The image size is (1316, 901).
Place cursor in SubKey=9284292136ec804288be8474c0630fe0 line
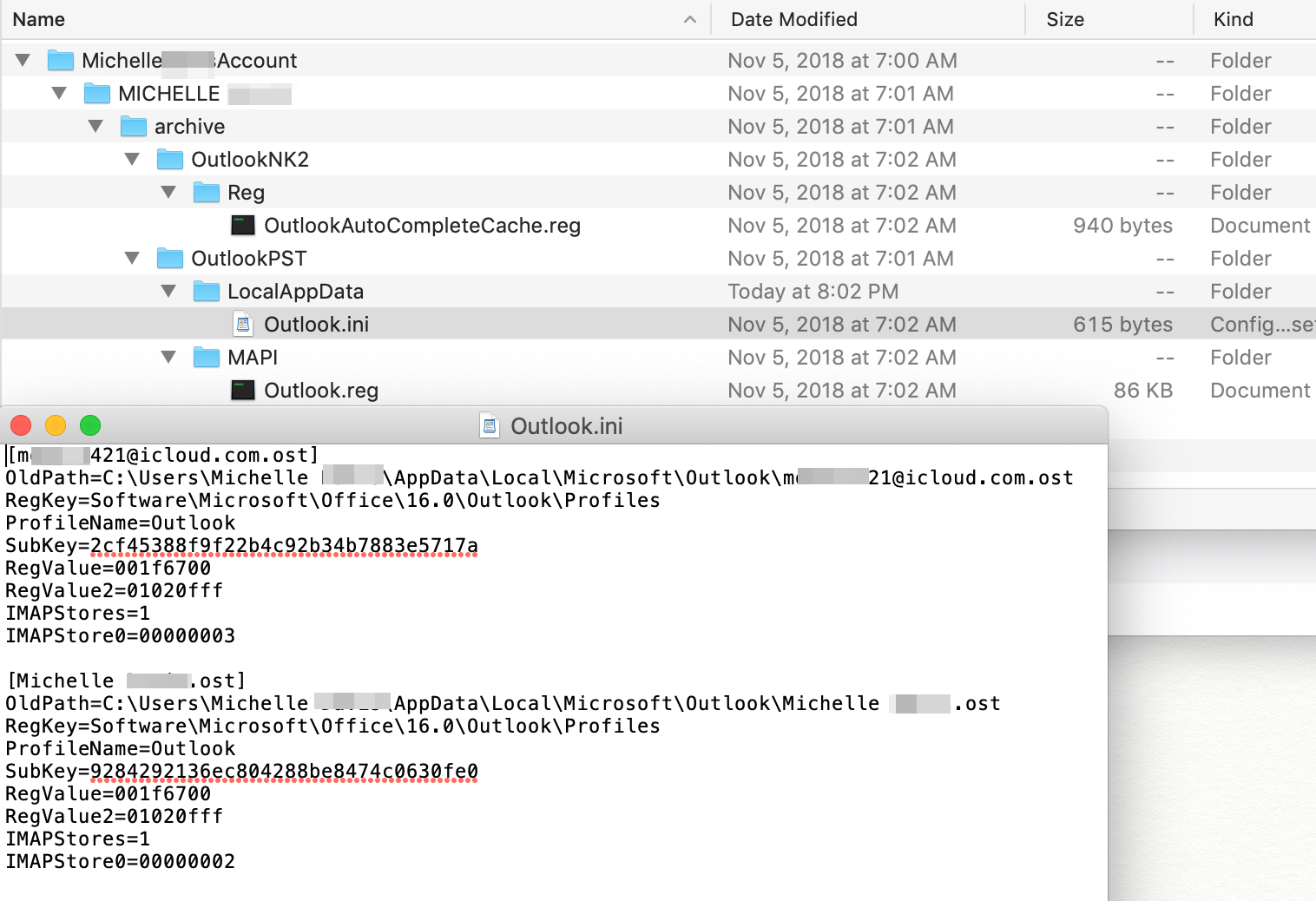click(241, 771)
